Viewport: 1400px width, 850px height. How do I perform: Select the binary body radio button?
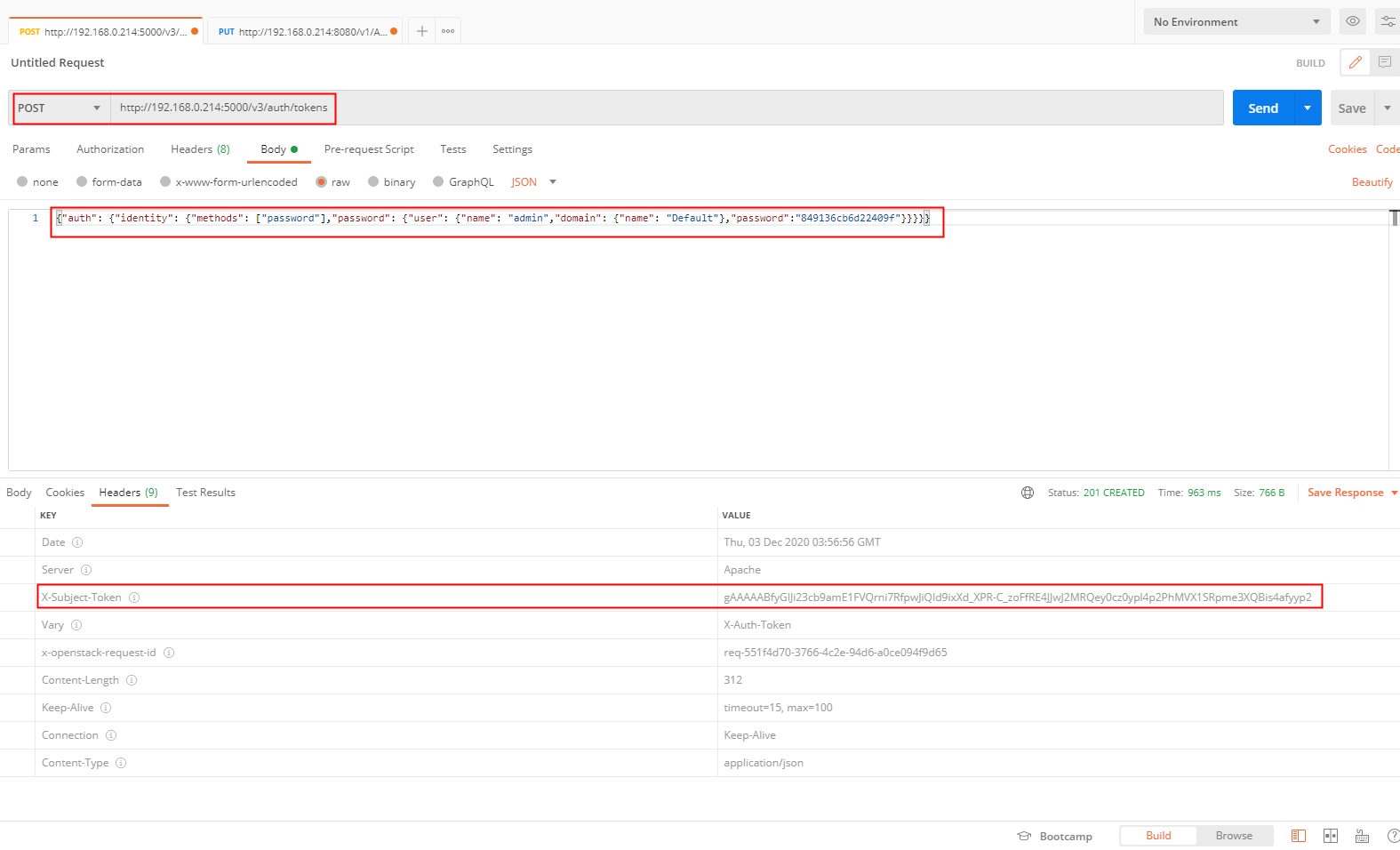373,181
